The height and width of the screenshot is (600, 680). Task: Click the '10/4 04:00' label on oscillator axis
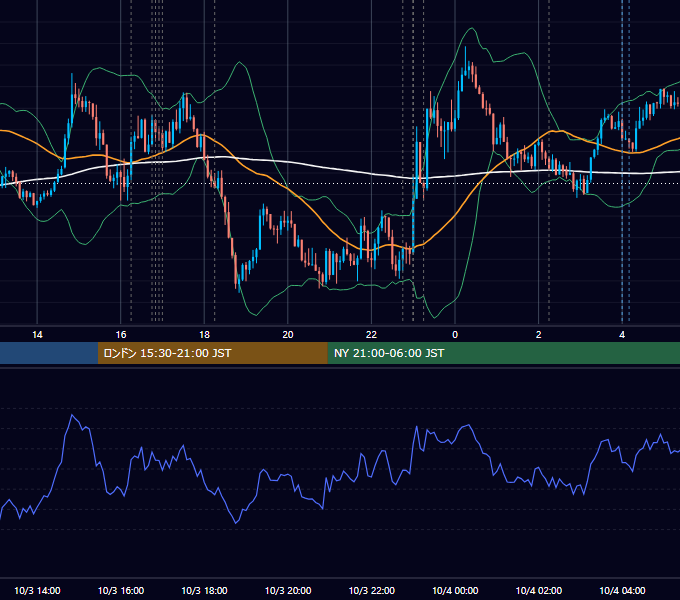(622, 590)
